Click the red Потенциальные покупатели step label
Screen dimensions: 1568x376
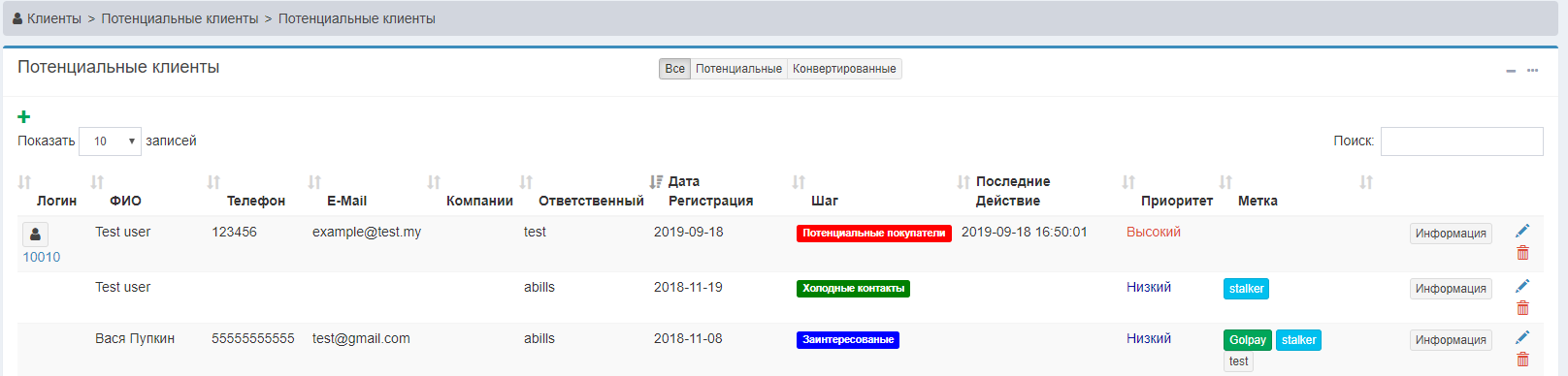(873, 234)
